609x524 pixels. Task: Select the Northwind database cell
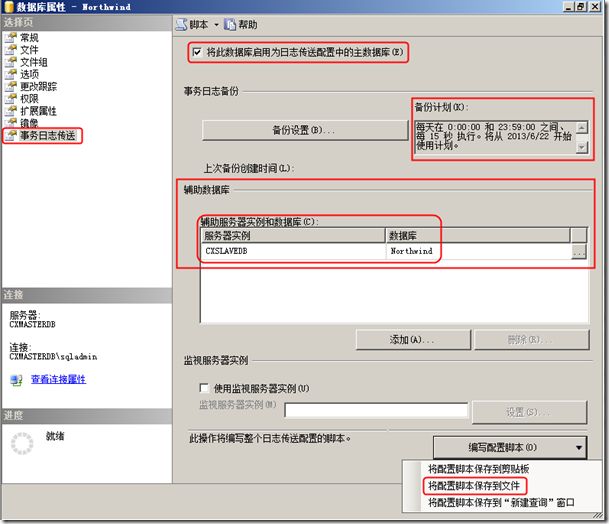(x=478, y=251)
